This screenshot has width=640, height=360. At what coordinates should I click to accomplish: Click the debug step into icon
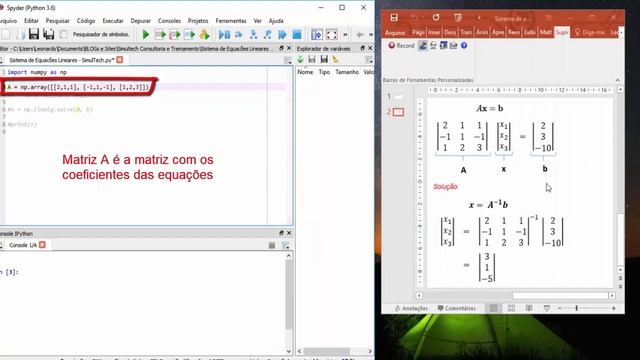(253, 35)
